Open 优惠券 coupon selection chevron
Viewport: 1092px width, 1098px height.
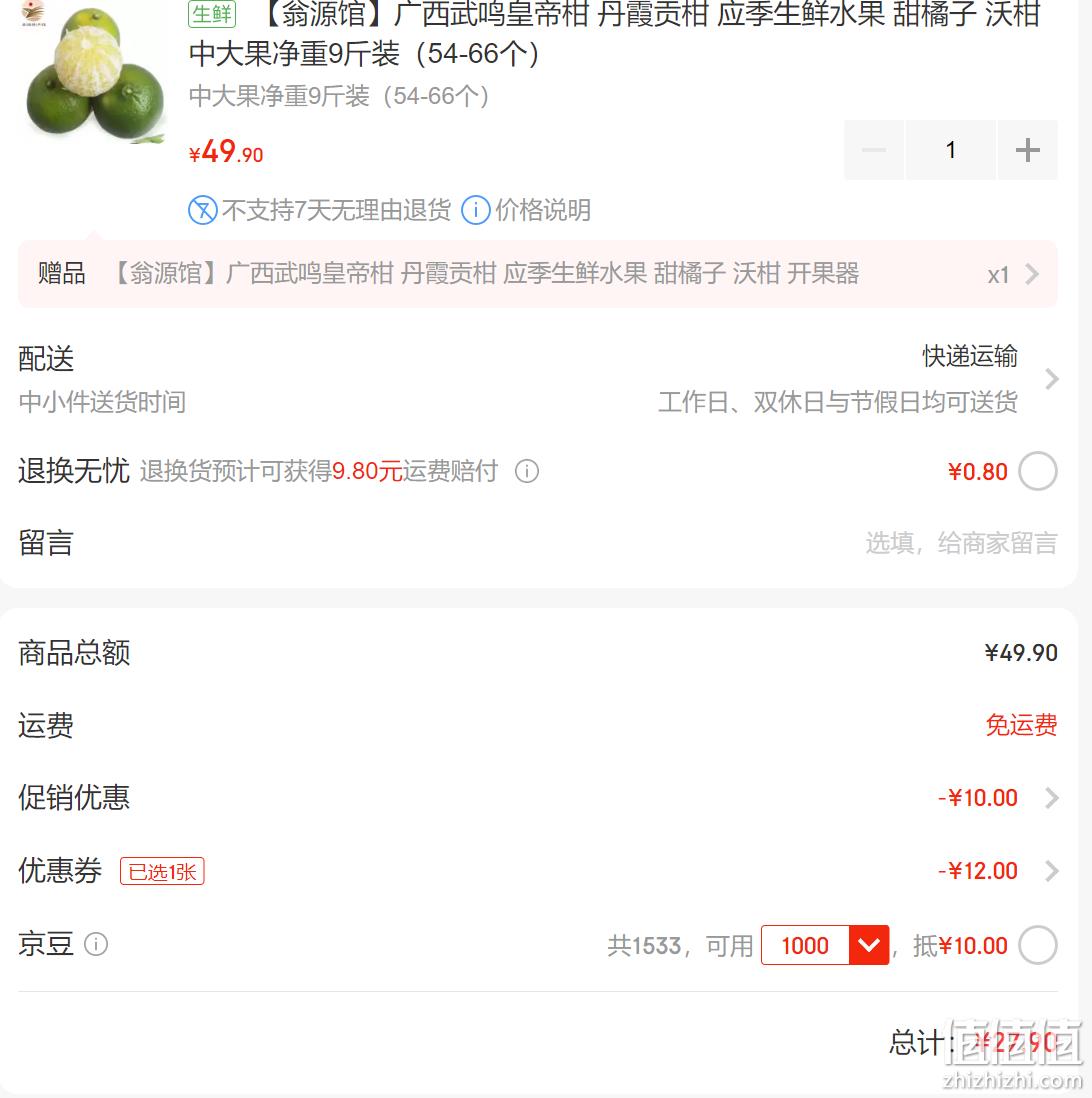pyautogui.click(x=1051, y=871)
